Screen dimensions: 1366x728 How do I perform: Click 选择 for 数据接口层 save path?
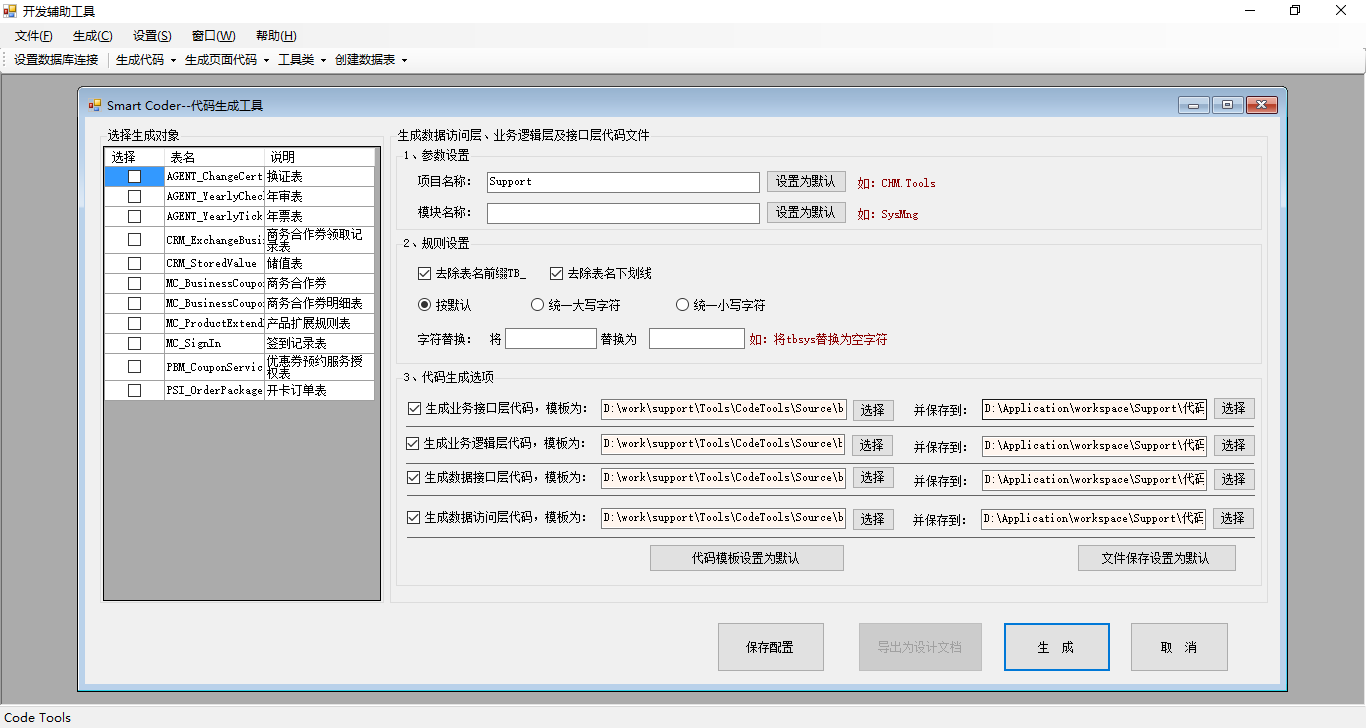tap(1234, 479)
